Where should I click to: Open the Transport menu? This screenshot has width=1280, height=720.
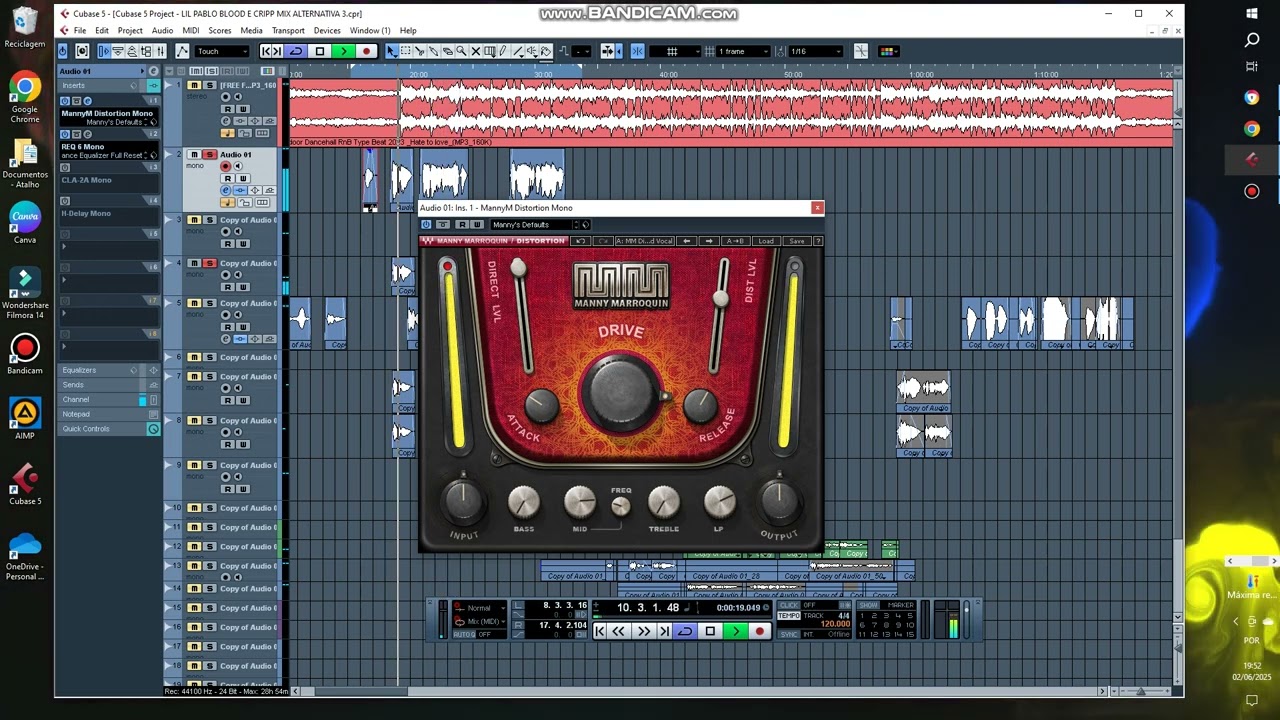click(x=288, y=31)
